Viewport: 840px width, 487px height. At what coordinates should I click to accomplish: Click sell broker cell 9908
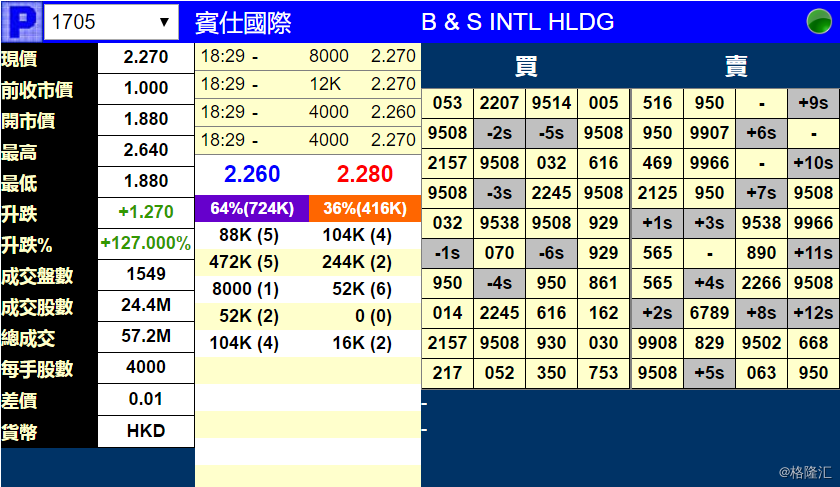(657, 343)
